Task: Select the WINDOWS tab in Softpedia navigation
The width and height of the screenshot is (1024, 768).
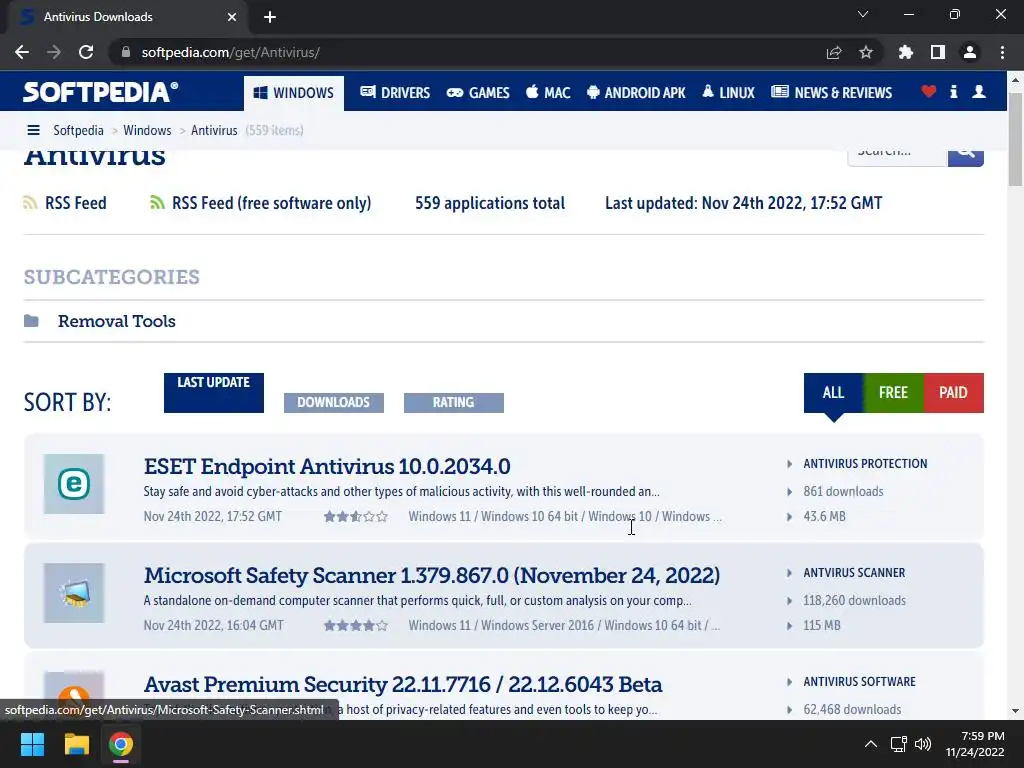Action: pos(294,93)
